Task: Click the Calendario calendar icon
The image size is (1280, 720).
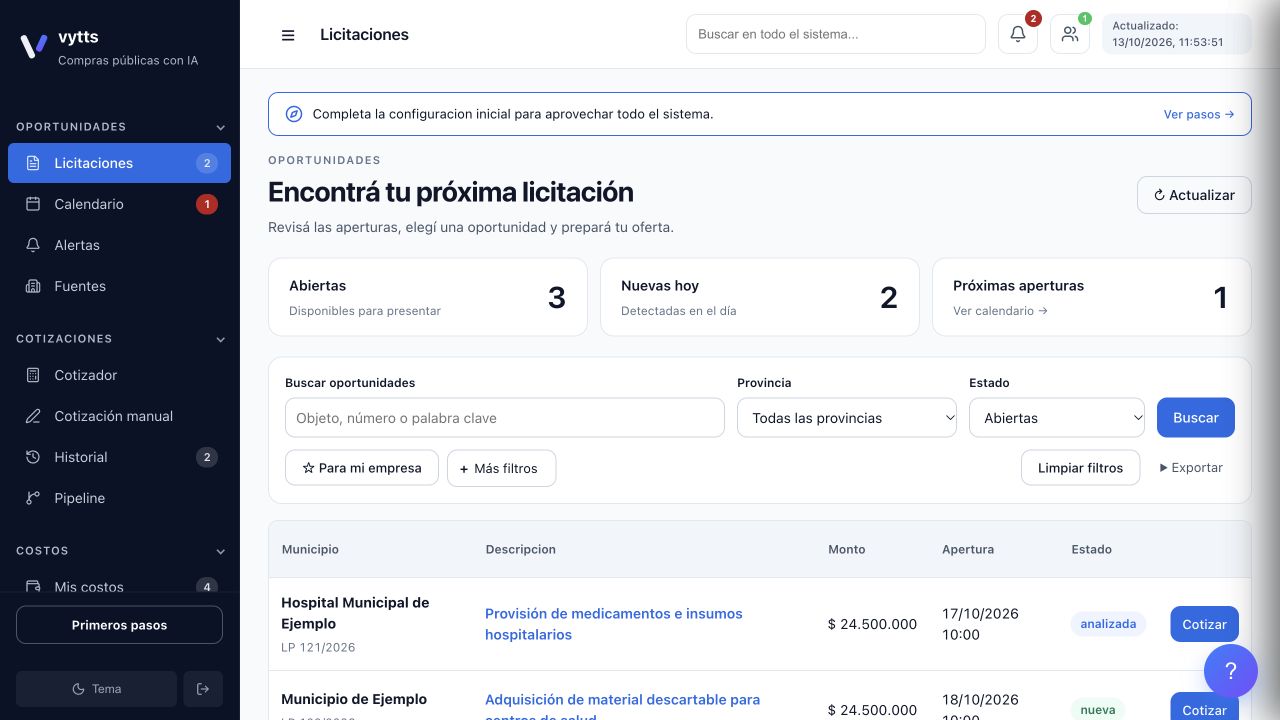Action: [x=33, y=204]
